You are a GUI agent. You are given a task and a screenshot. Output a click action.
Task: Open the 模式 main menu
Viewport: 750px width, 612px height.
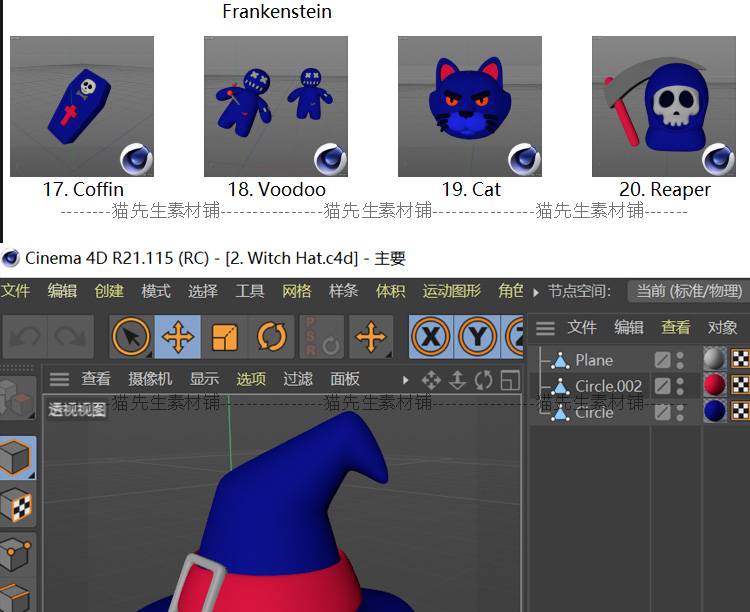156,291
